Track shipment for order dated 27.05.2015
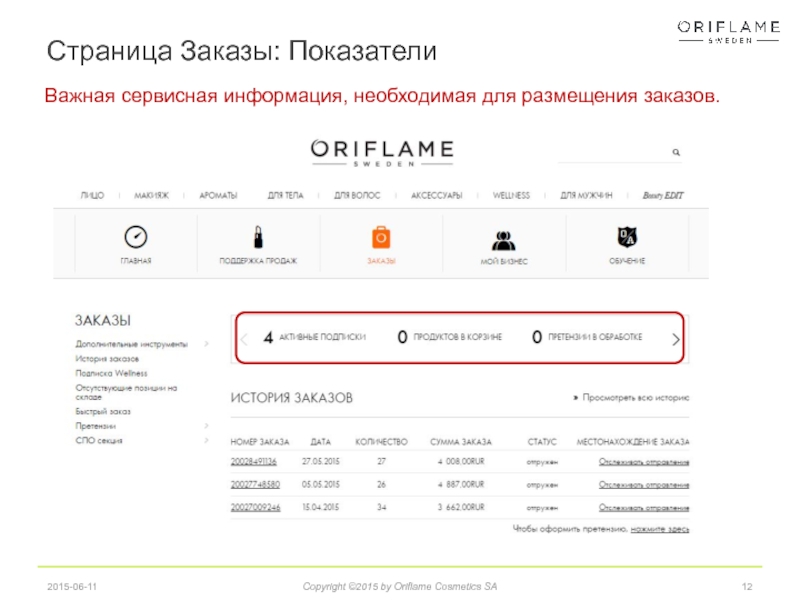Viewport: 800px width, 600px height. pos(644,462)
